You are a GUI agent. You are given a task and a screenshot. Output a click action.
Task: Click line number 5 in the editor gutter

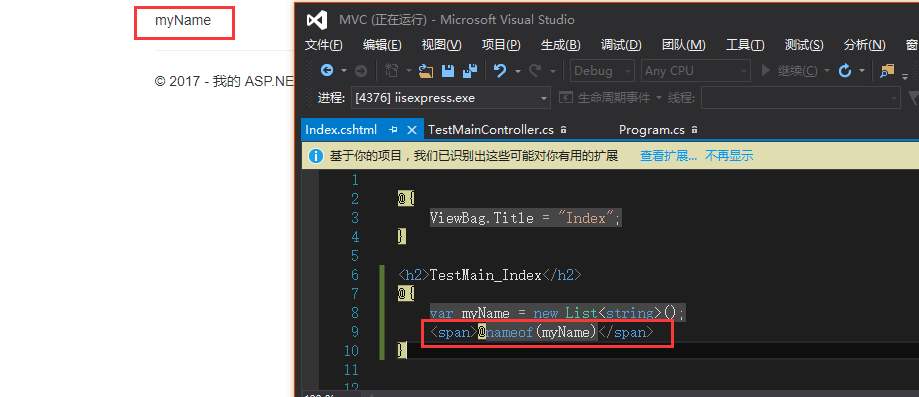coord(354,256)
